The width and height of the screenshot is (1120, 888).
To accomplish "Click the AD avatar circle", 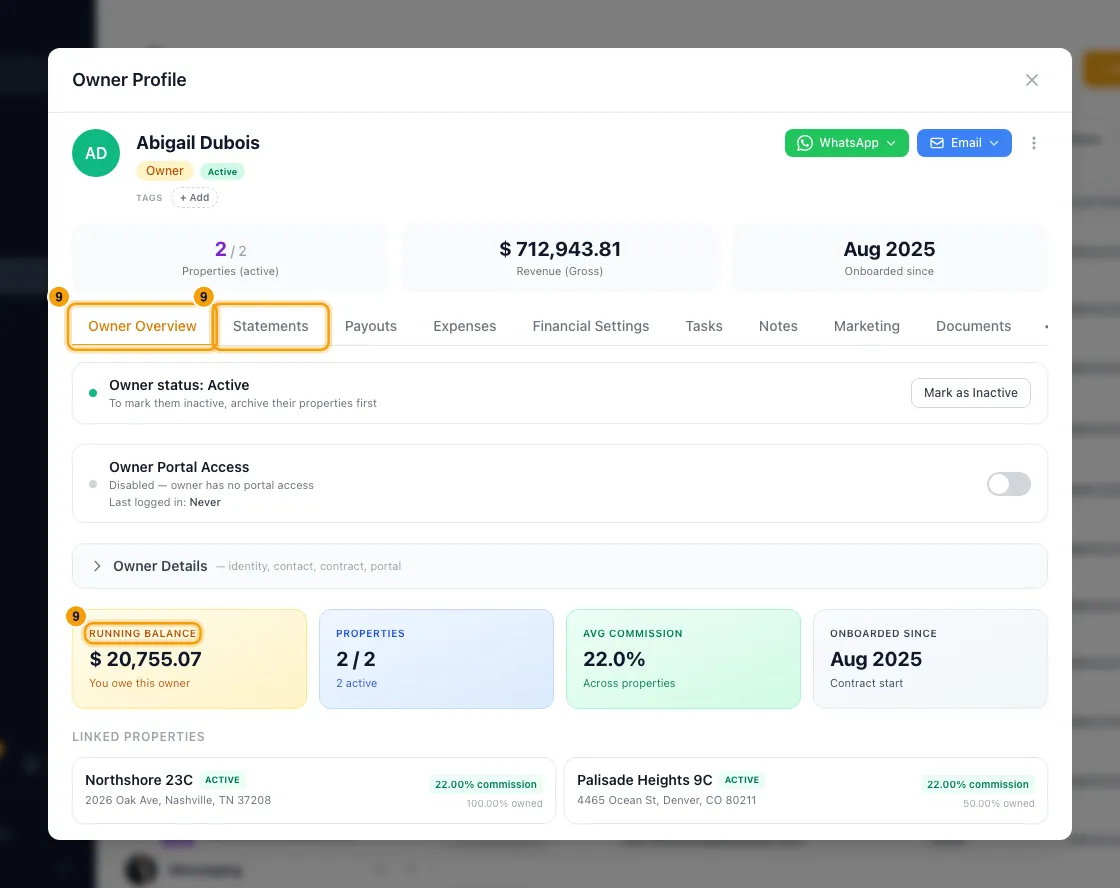I will (x=96, y=153).
